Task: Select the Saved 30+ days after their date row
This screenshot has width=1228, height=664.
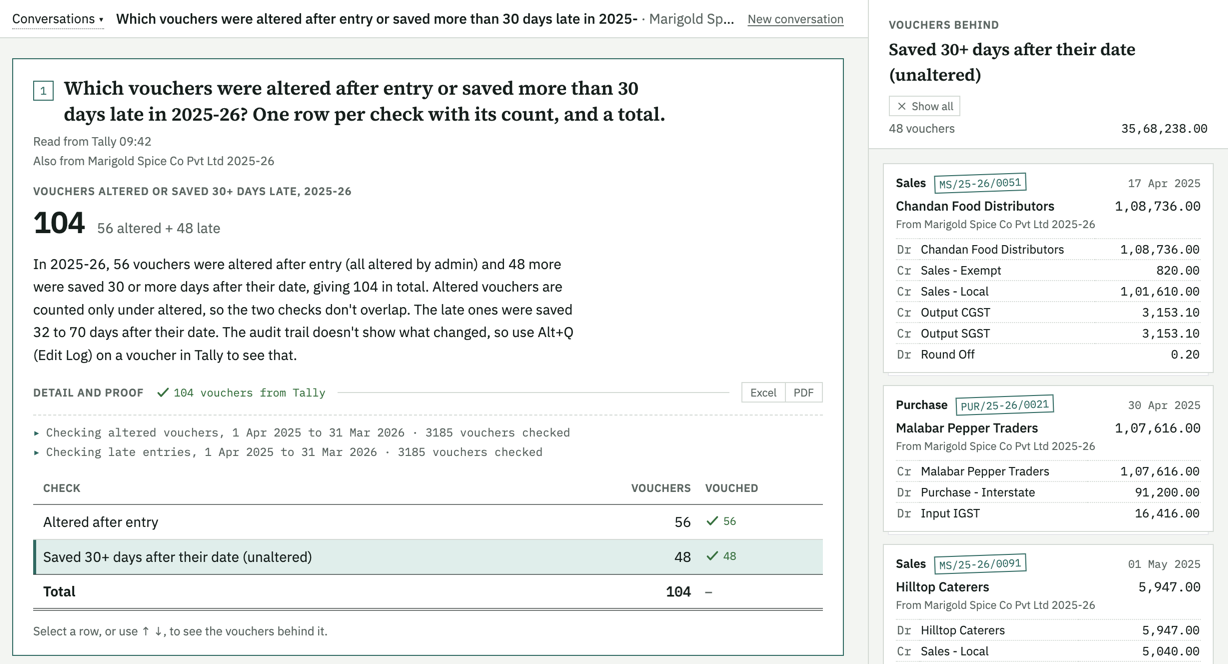Action: coord(428,557)
